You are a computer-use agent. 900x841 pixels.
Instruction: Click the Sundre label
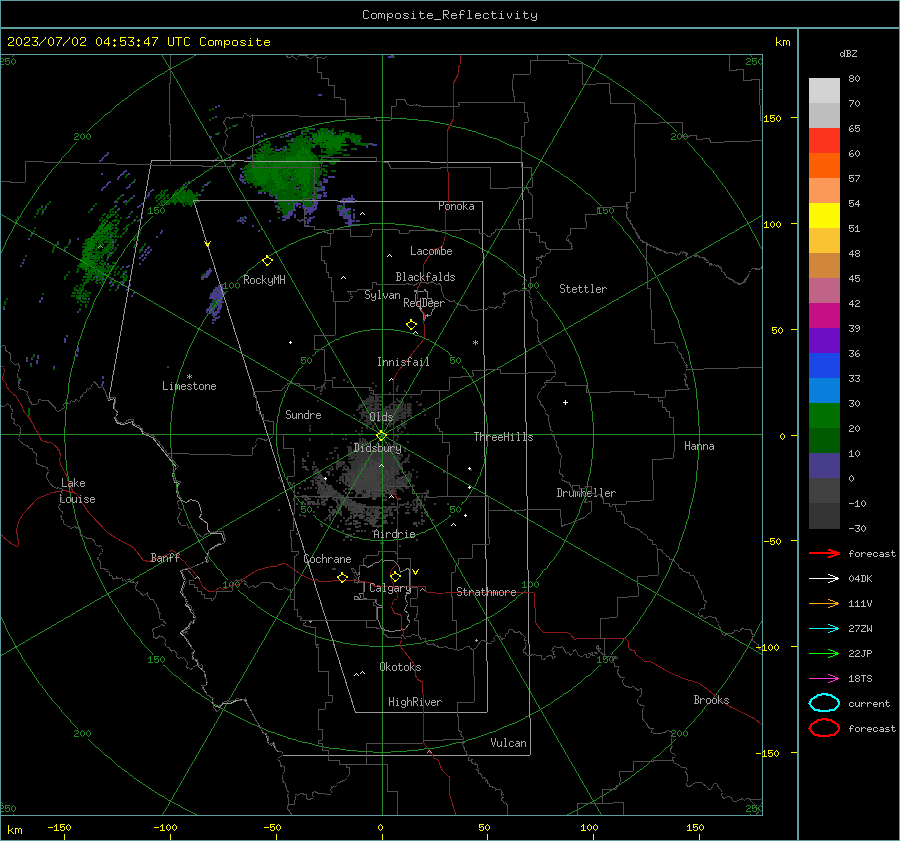[303, 414]
